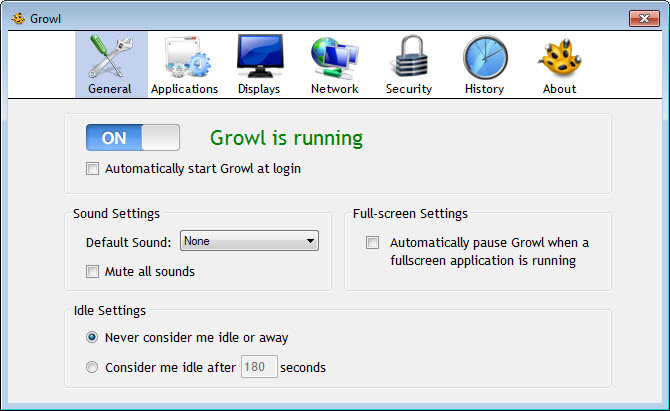Enable automatically start Growl at login
Screen dimensions: 670x411
click(92, 168)
